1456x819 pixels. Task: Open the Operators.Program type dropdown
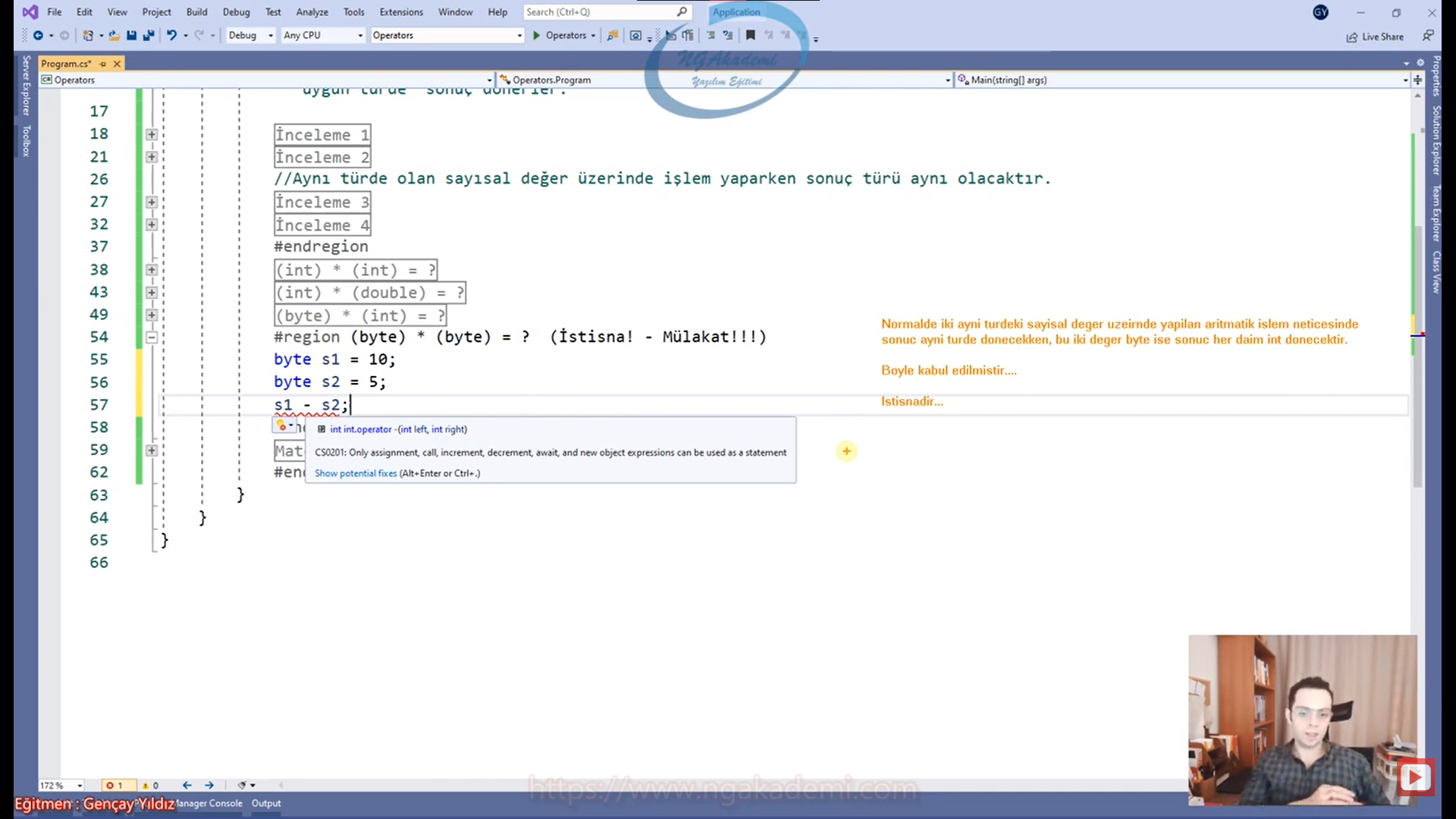click(x=725, y=80)
